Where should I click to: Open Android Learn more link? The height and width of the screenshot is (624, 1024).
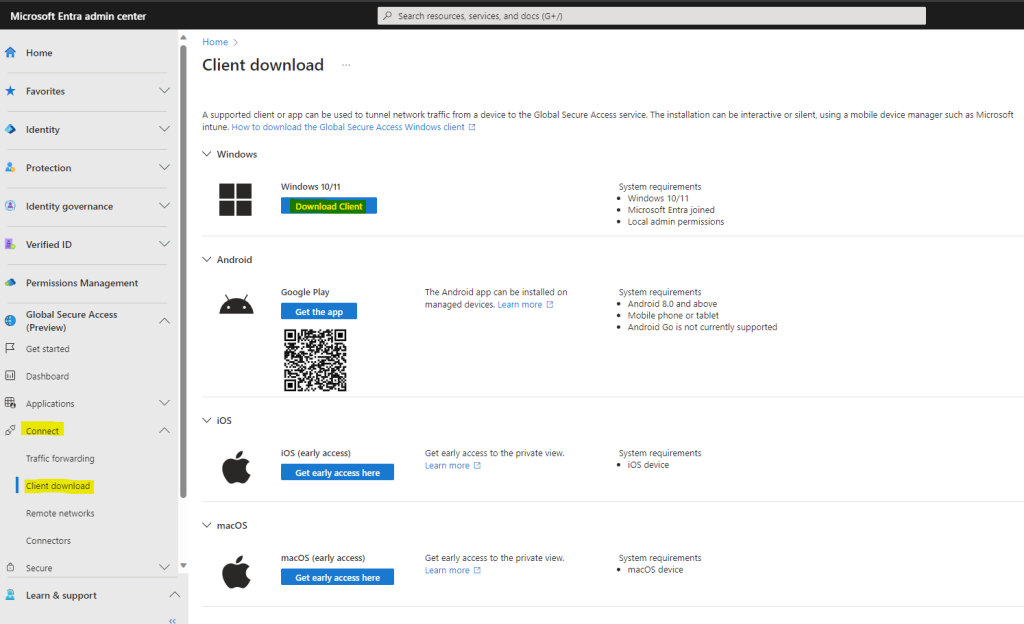point(520,305)
